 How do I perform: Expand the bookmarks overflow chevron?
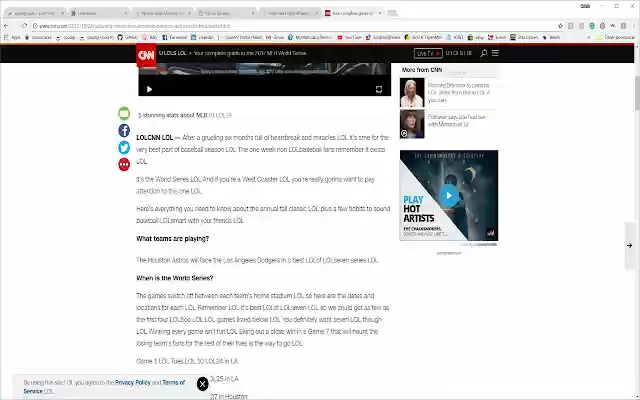tap(589, 37)
